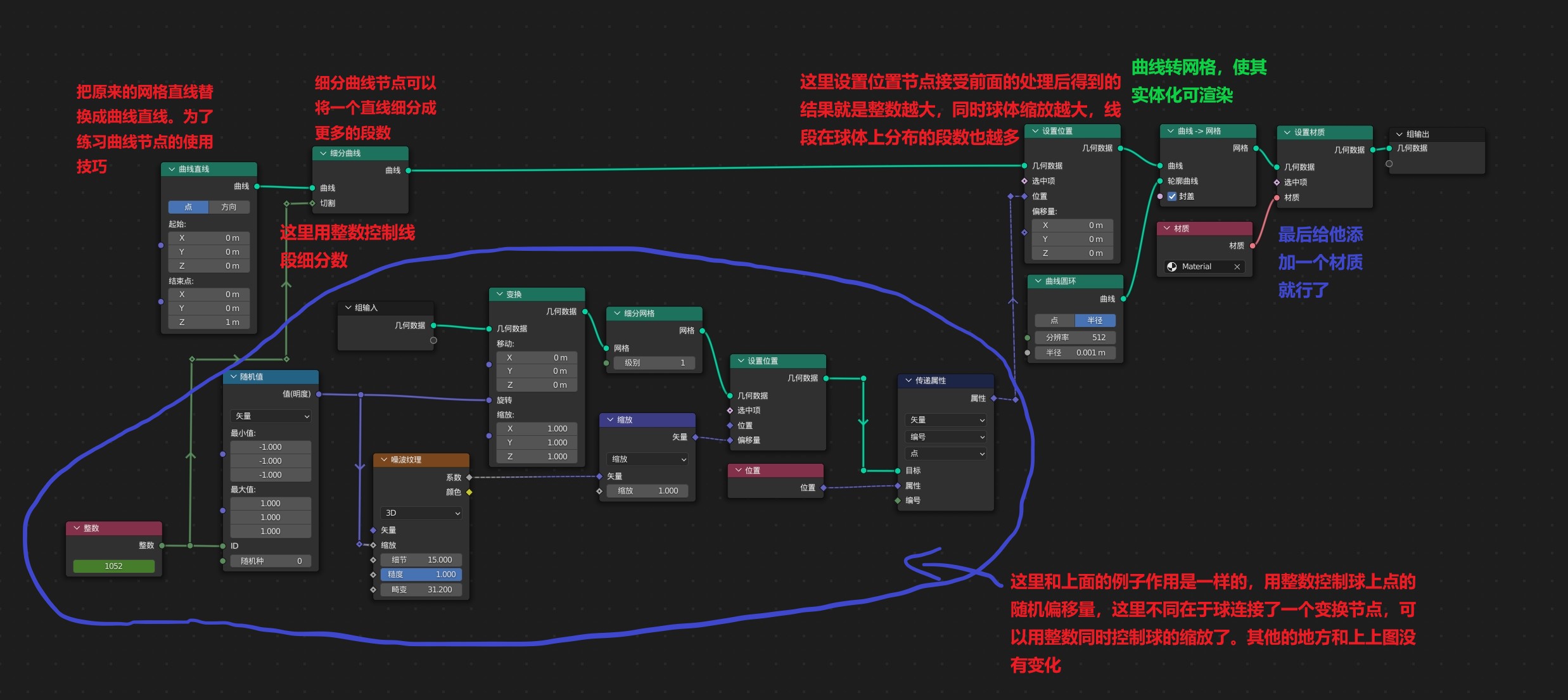Click the 整数 node's green output socket

[x=162, y=545]
